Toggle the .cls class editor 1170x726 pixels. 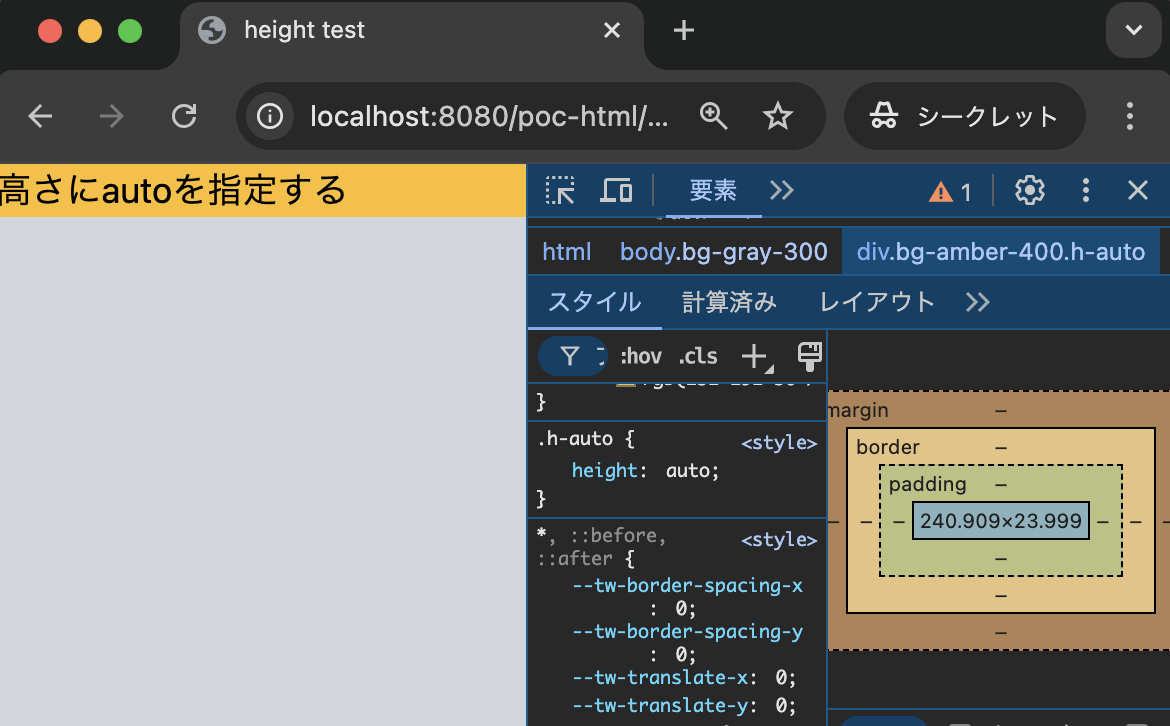(698, 357)
